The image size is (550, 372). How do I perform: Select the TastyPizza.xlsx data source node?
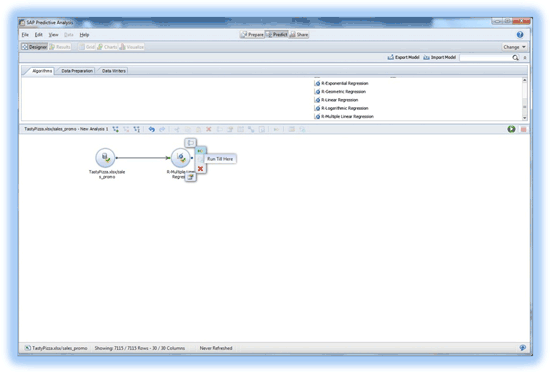coord(105,158)
